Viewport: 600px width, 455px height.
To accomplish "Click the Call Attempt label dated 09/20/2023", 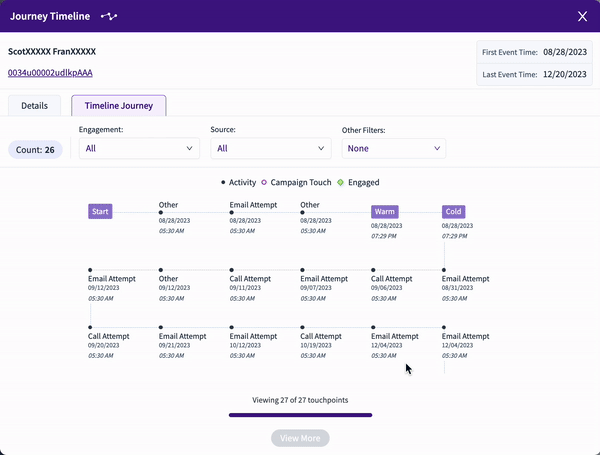I will [x=109, y=336].
